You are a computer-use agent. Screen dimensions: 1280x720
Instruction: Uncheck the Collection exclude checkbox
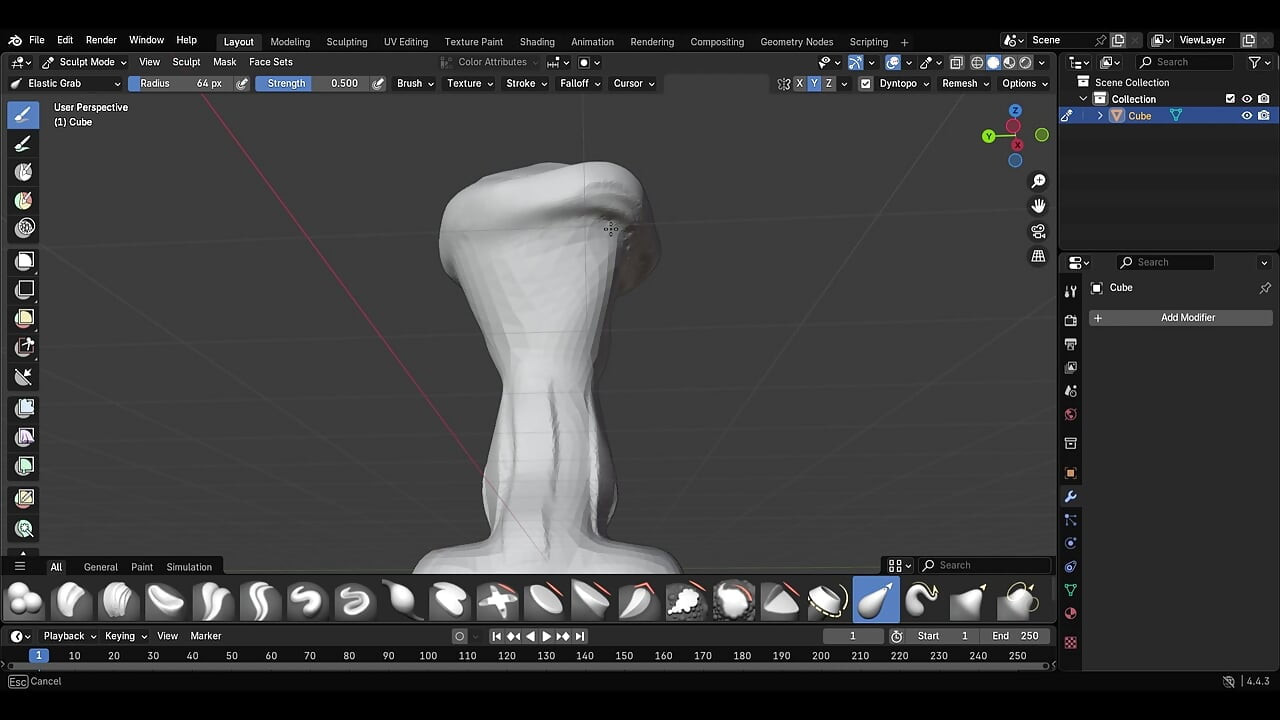(x=1230, y=99)
